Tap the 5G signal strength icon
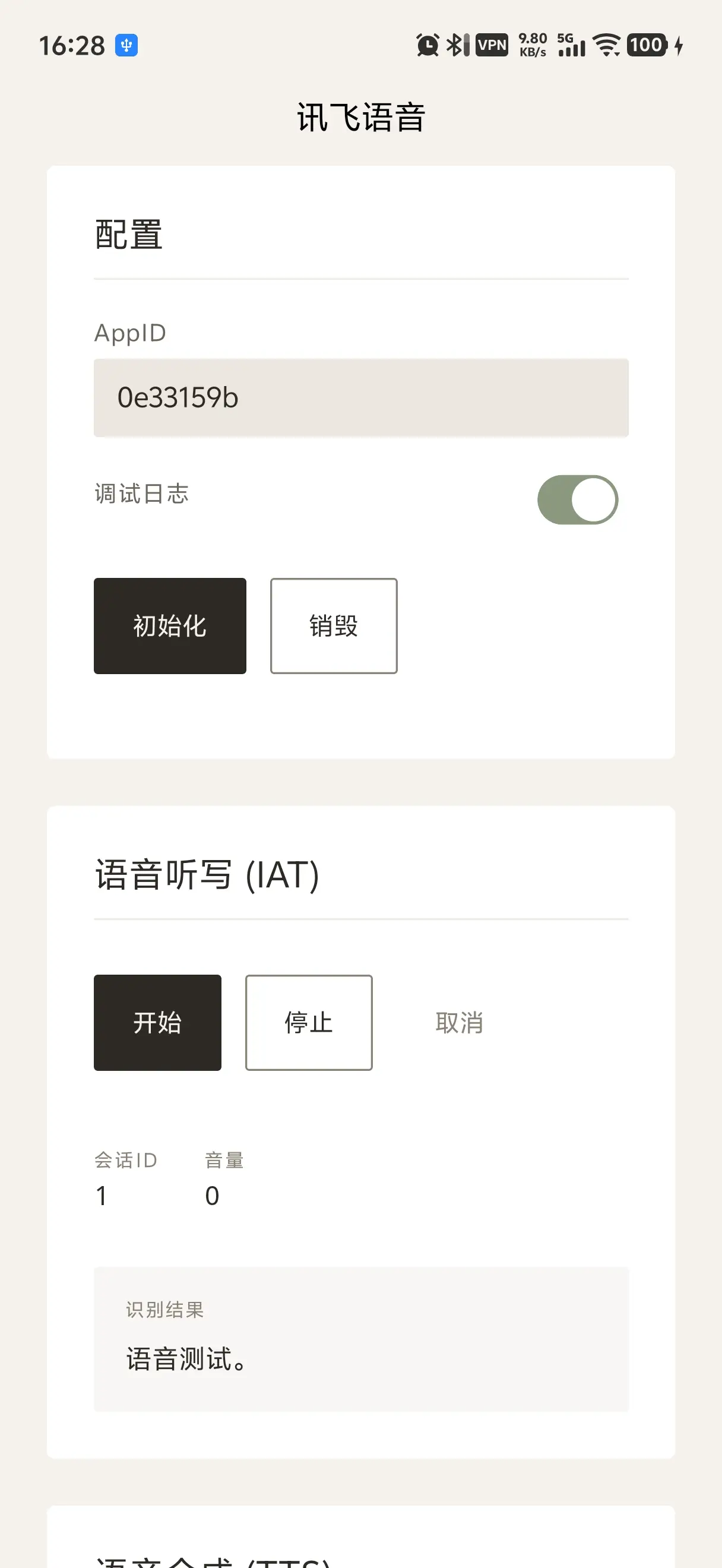Viewport: 722px width, 1568px height. (571, 45)
